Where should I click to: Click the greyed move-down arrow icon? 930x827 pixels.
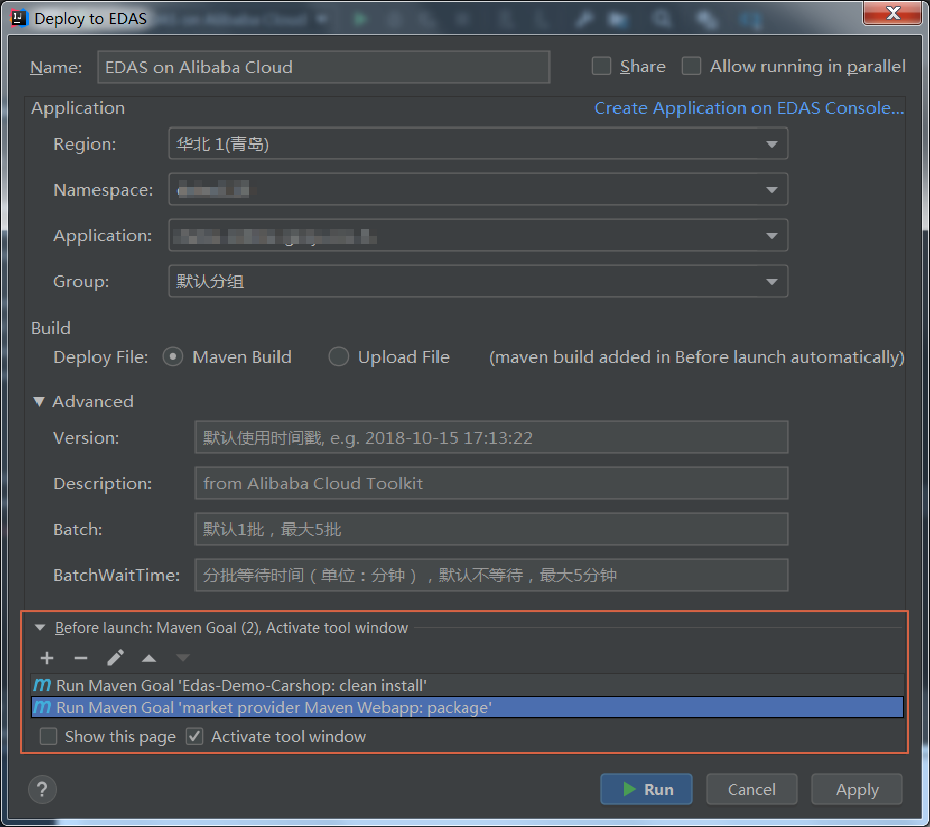tap(183, 658)
